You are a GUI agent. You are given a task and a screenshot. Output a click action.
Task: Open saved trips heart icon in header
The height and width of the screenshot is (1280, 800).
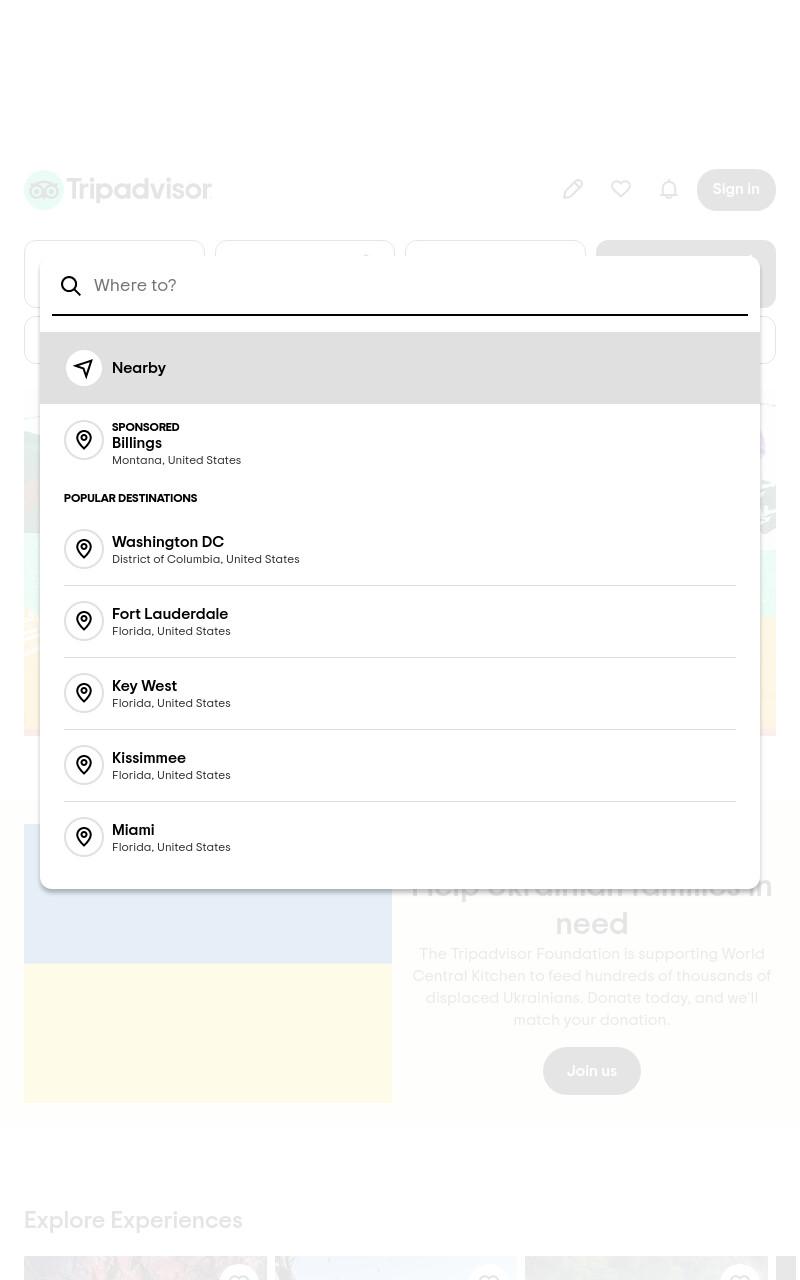point(621,189)
